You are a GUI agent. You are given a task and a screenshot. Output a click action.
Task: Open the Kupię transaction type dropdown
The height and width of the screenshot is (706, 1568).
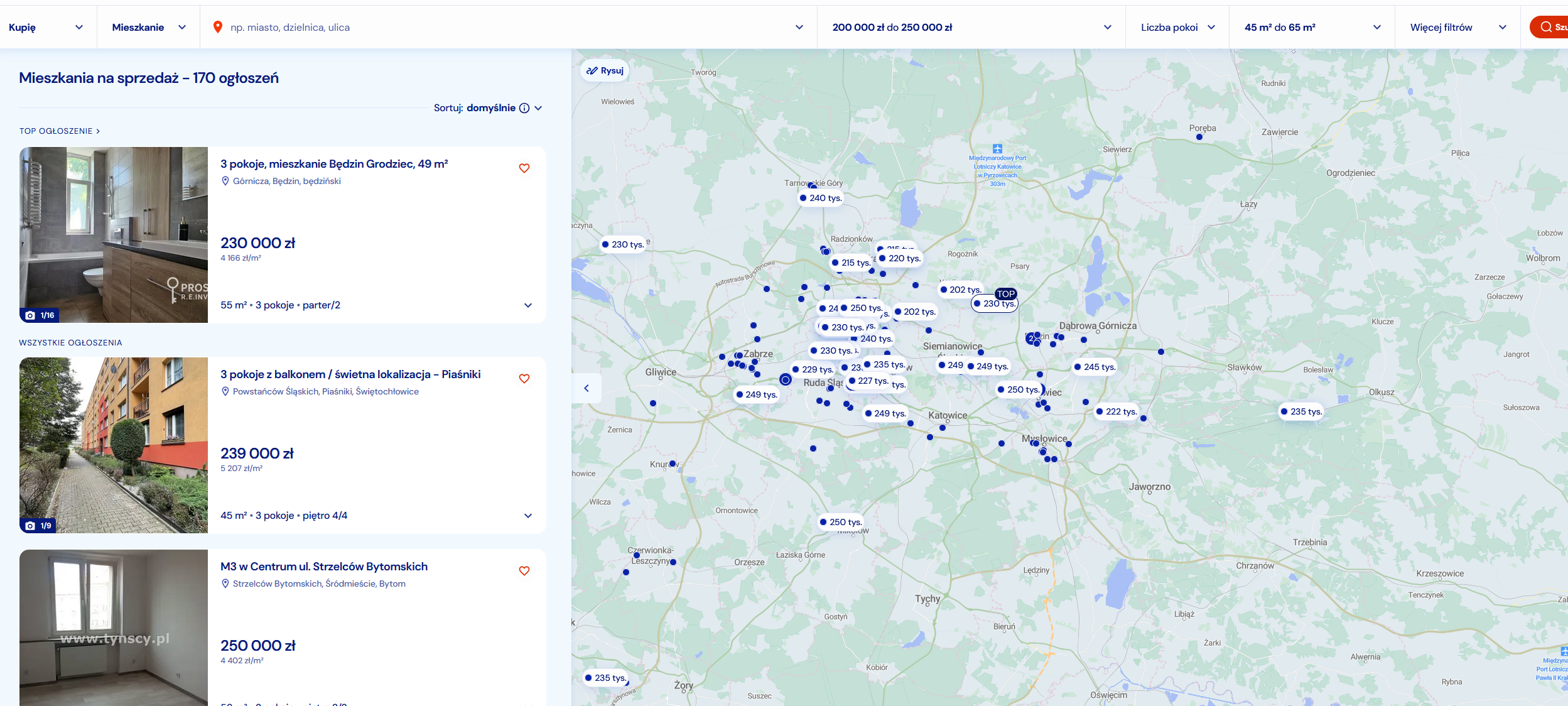tap(46, 27)
